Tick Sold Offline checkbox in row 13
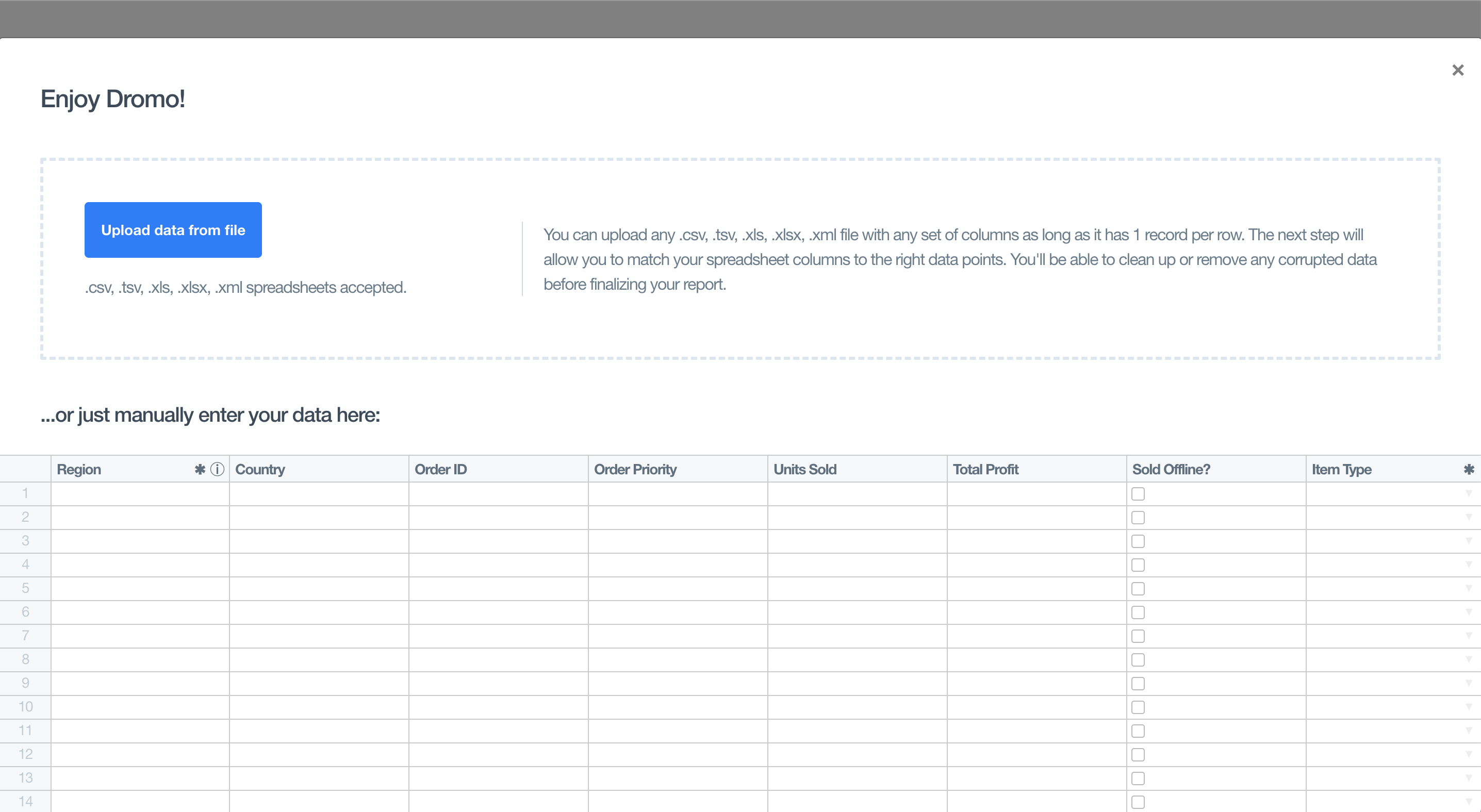The width and height of the screenshot is (1481, 812). coord(1138,778)
